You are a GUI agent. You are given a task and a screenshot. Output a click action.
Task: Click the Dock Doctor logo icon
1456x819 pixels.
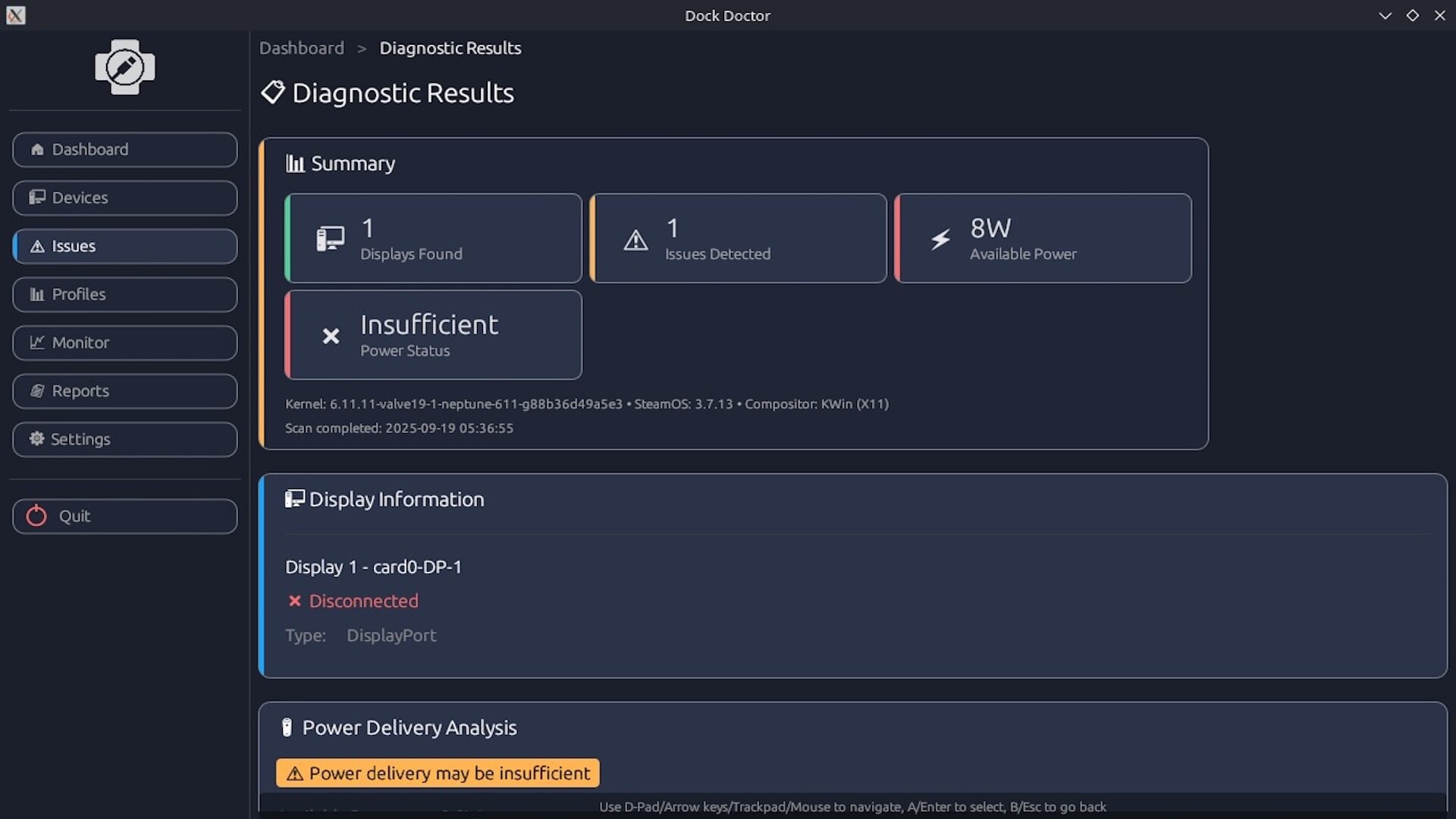(x=125, y=67)
